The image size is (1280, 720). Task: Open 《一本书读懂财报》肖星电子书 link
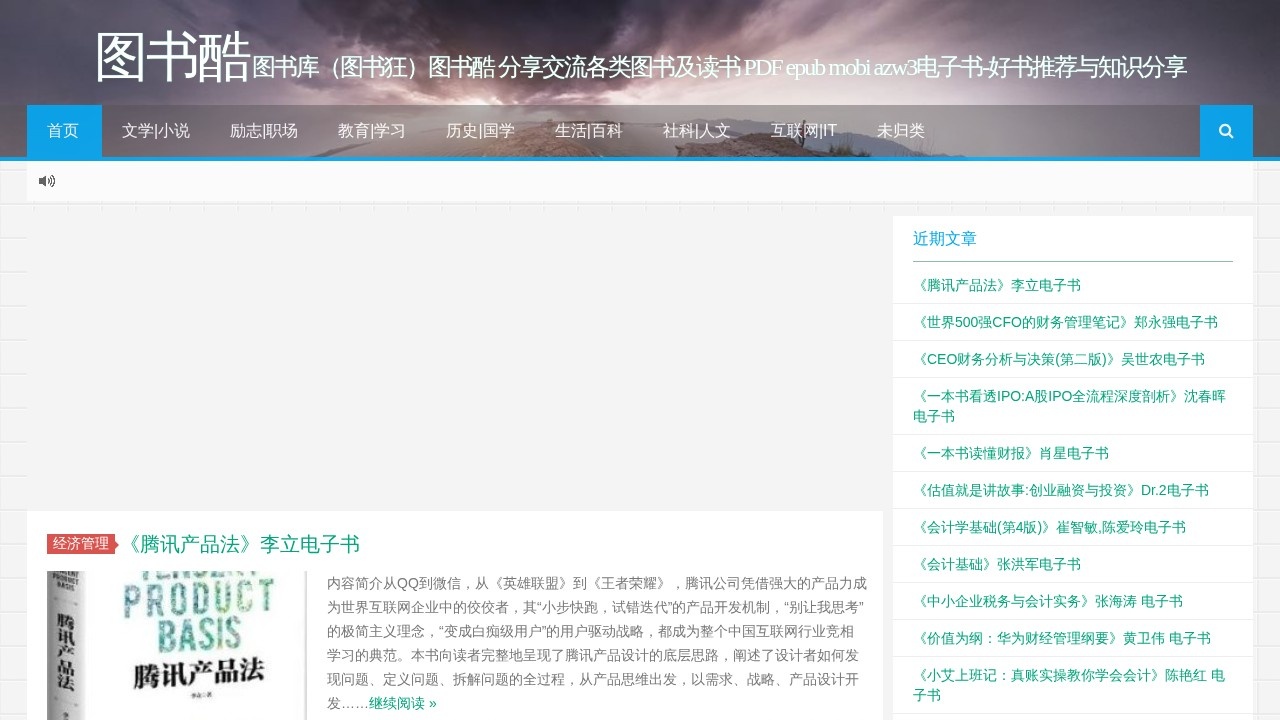1011,453
